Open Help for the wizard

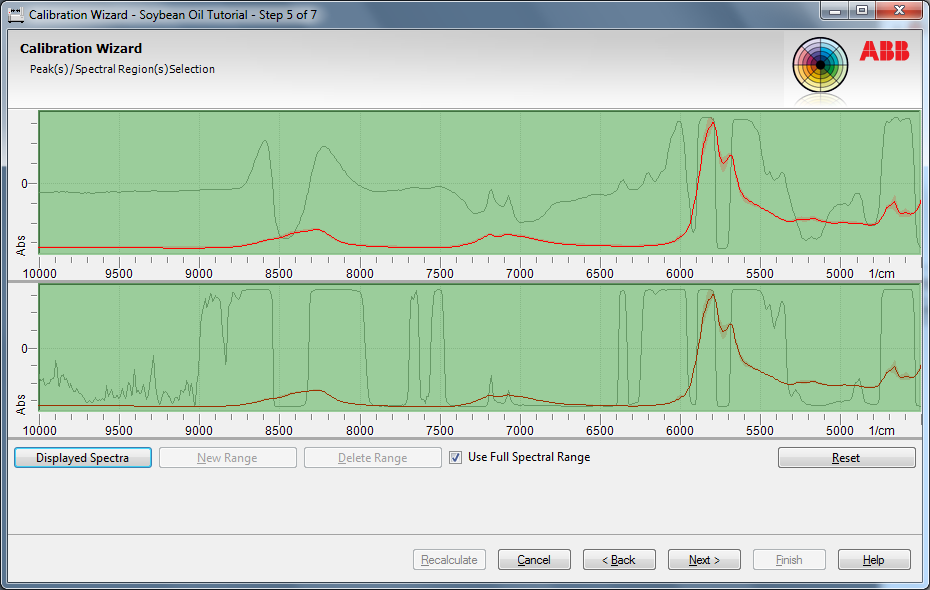[x=874, y=560]
